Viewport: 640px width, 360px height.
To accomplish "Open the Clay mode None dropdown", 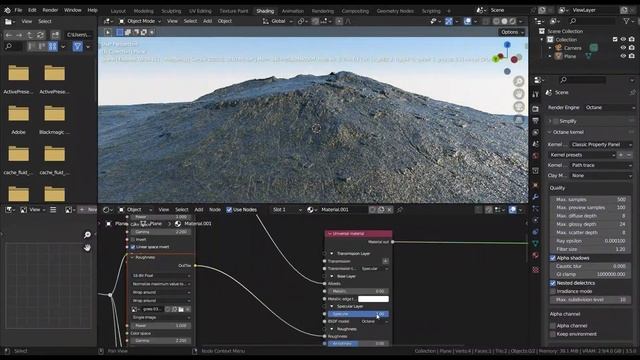I will (601, 176).
